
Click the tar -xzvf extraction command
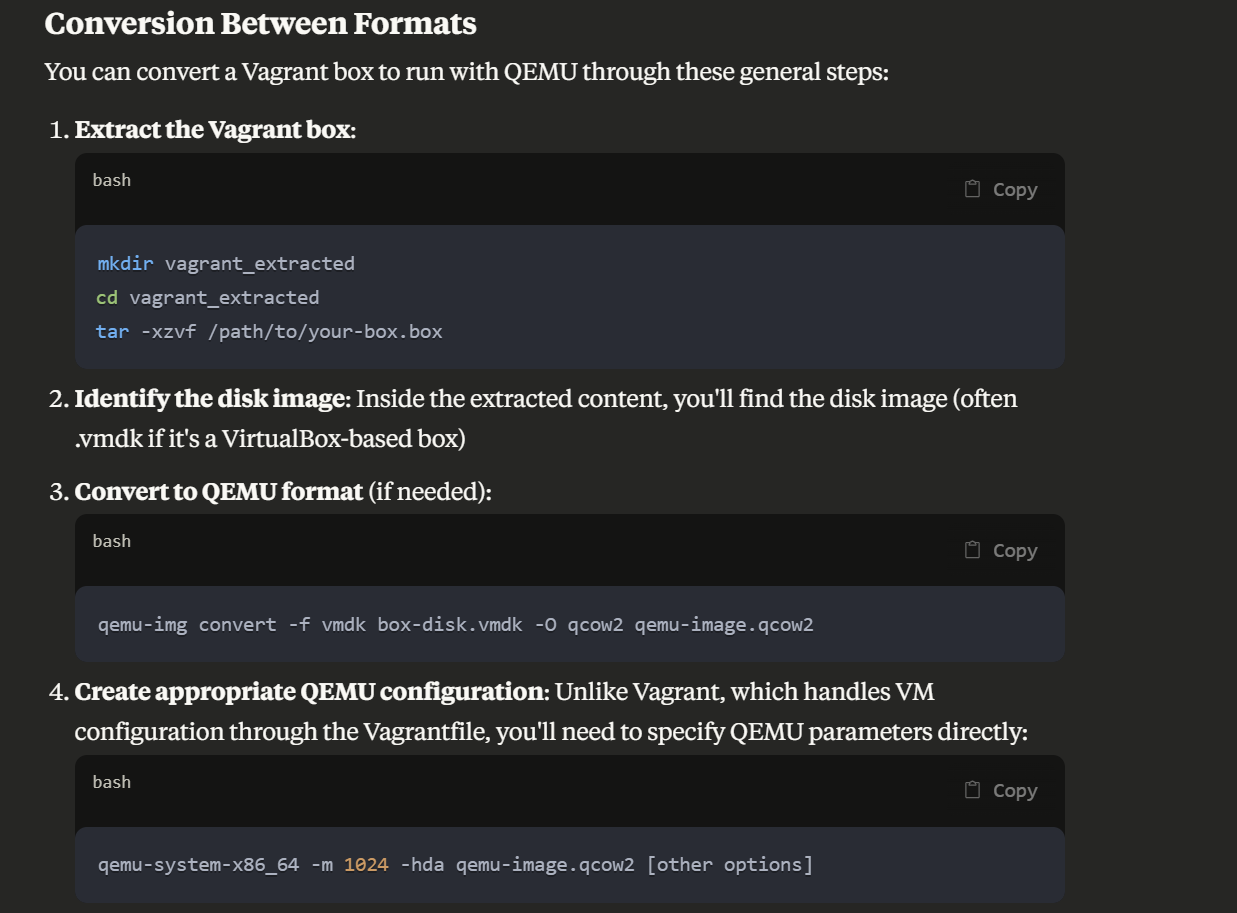tap(270, 331)
